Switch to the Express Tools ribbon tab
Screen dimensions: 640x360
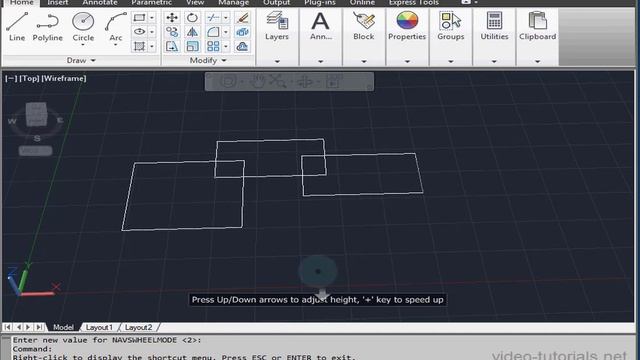click(x=413, y=3)
